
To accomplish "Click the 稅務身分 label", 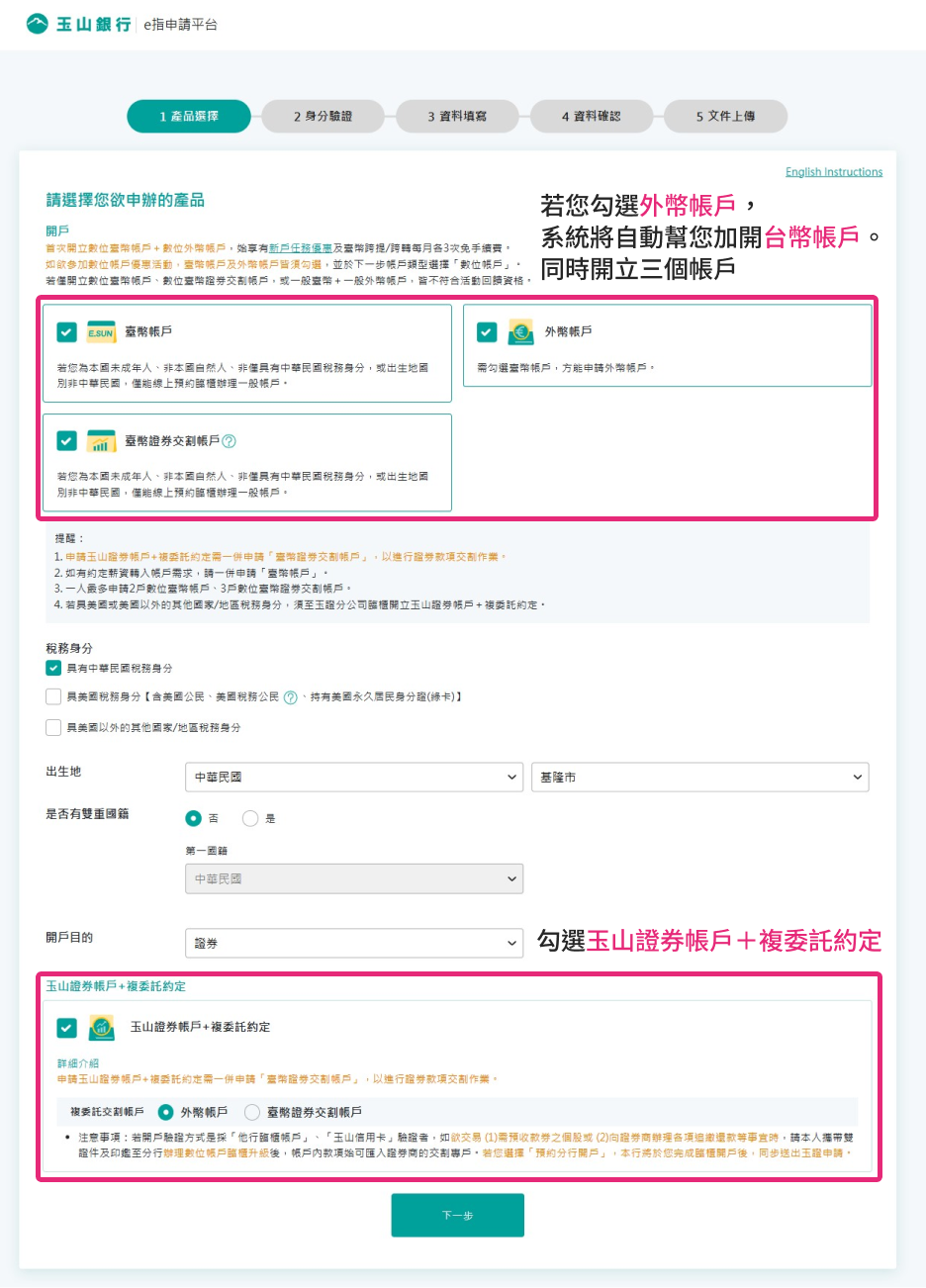I will click(69, 648).
